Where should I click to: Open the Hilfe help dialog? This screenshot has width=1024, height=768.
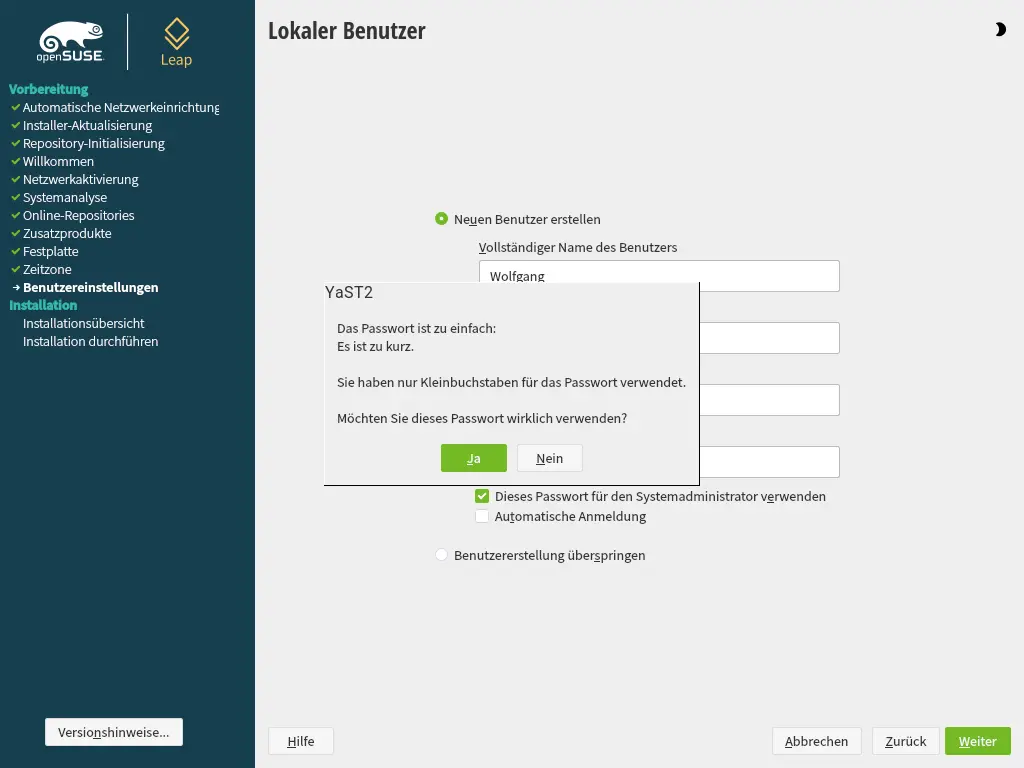[300, 741]
